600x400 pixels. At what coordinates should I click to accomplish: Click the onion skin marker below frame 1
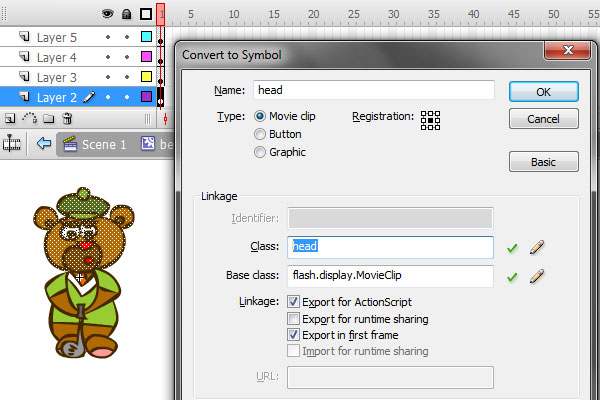(x=165, y=119)
